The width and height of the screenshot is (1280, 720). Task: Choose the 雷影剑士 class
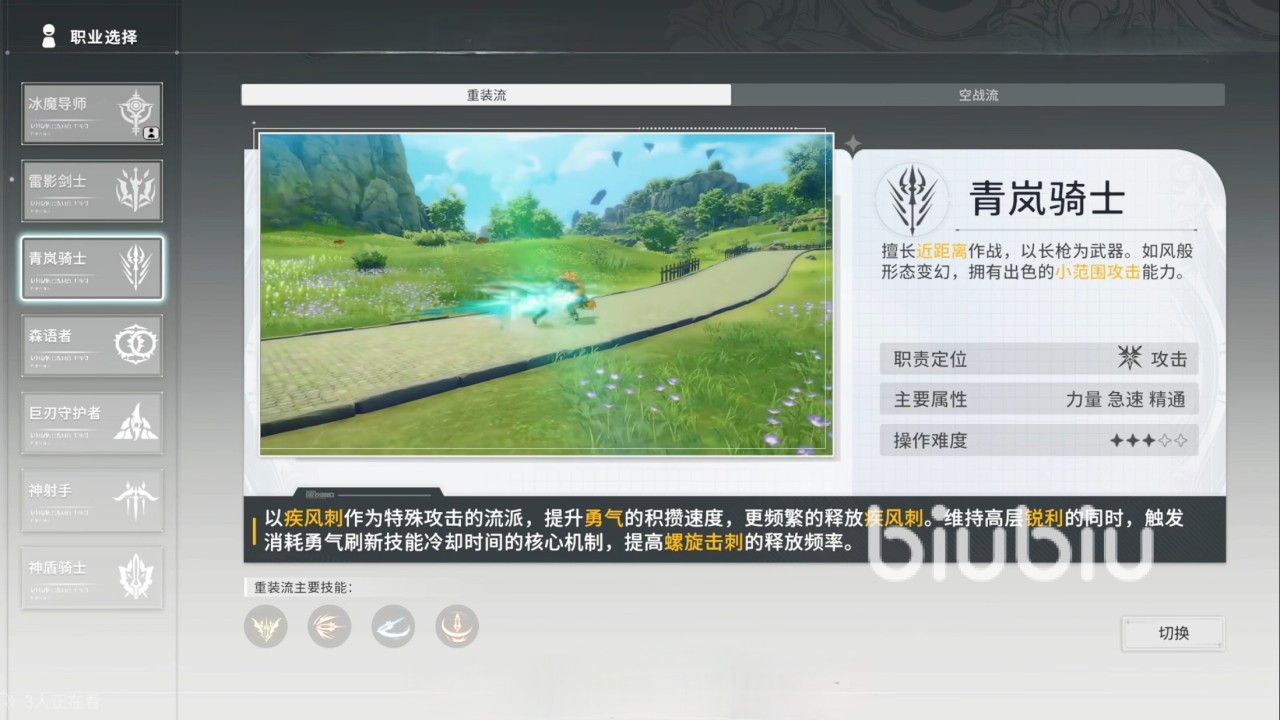[92, 190]
